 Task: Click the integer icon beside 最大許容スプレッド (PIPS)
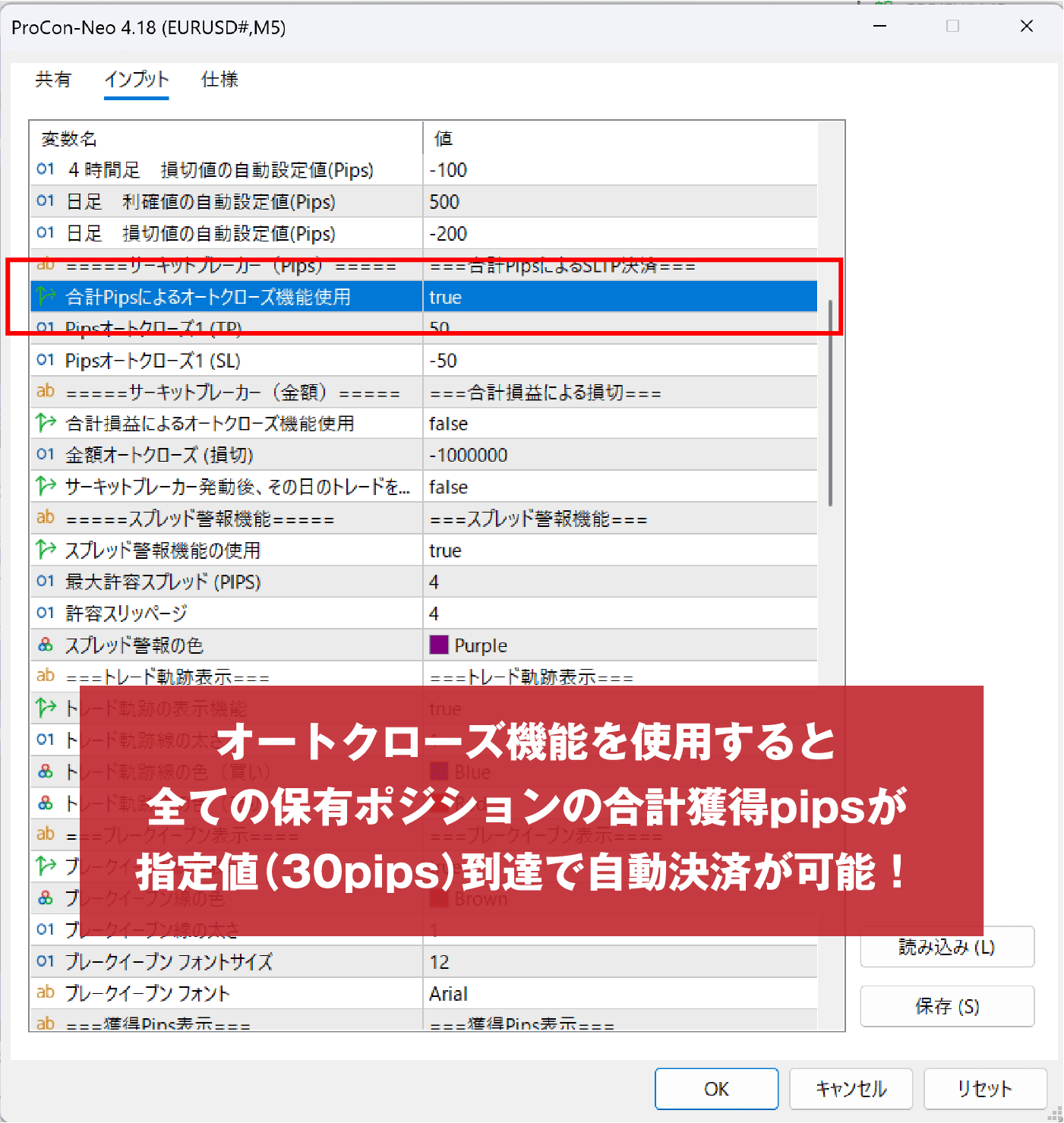pos(46,581)
